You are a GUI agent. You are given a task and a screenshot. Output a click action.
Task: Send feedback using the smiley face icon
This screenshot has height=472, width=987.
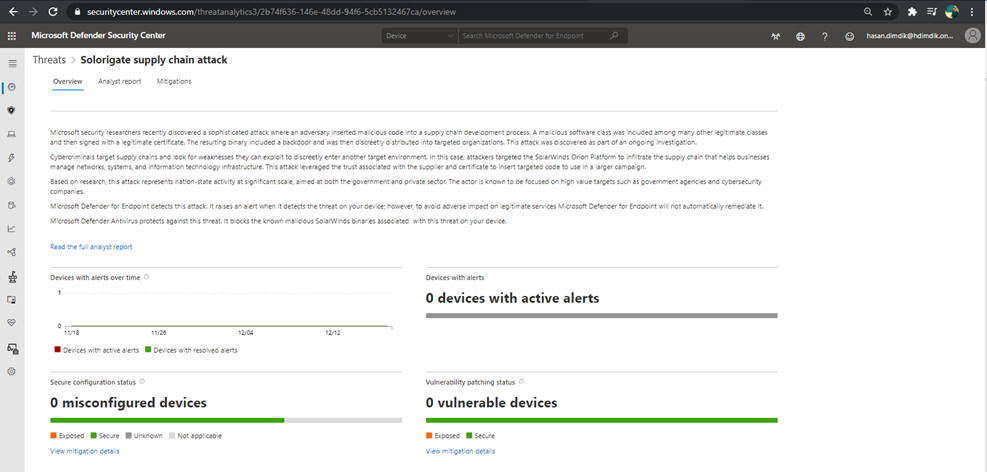(x=850, y=37)
